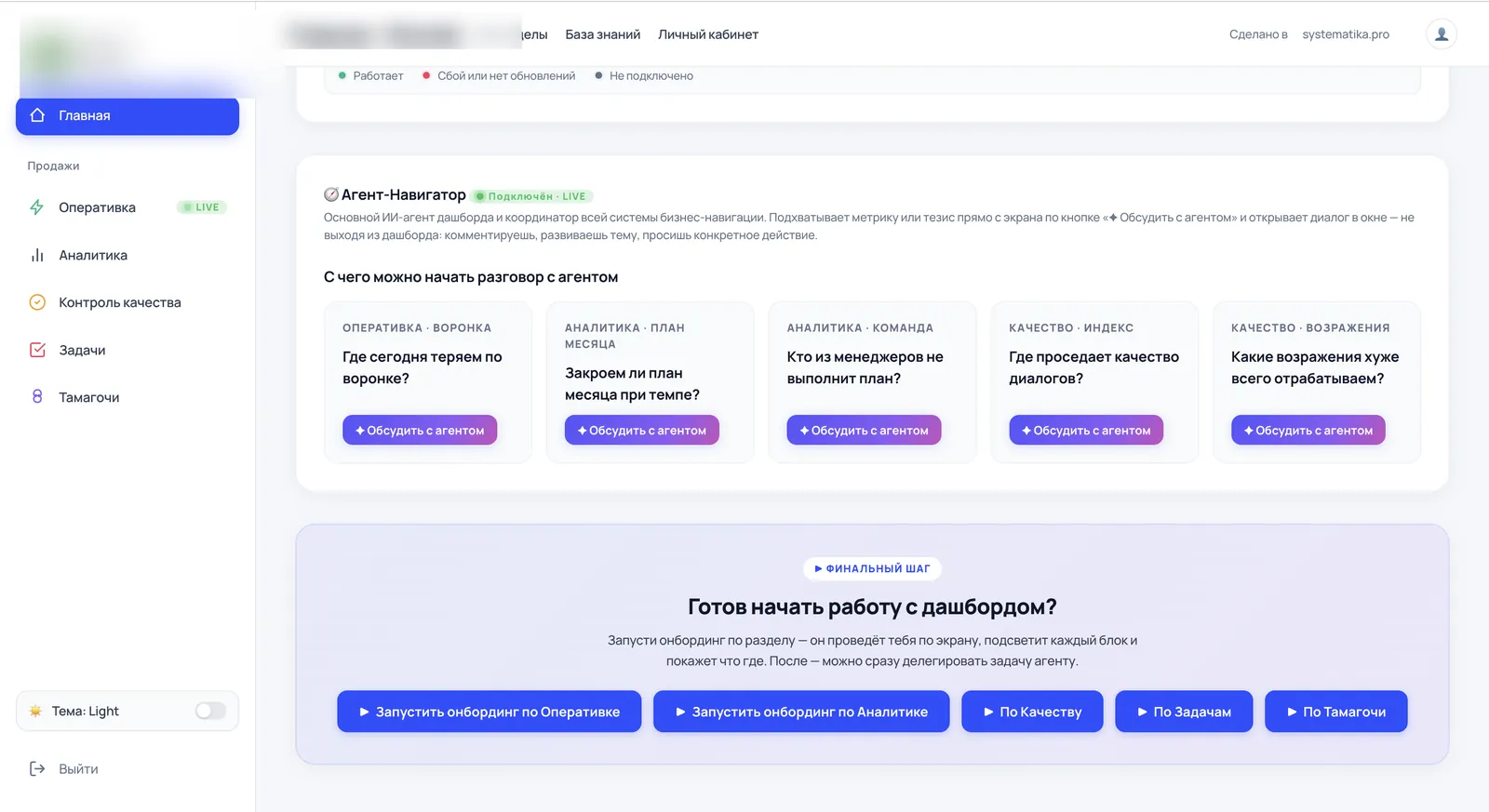This screenshot has width=1489, height=812.
Task: Click the Сделано в text
Action: click(1258, 34)
